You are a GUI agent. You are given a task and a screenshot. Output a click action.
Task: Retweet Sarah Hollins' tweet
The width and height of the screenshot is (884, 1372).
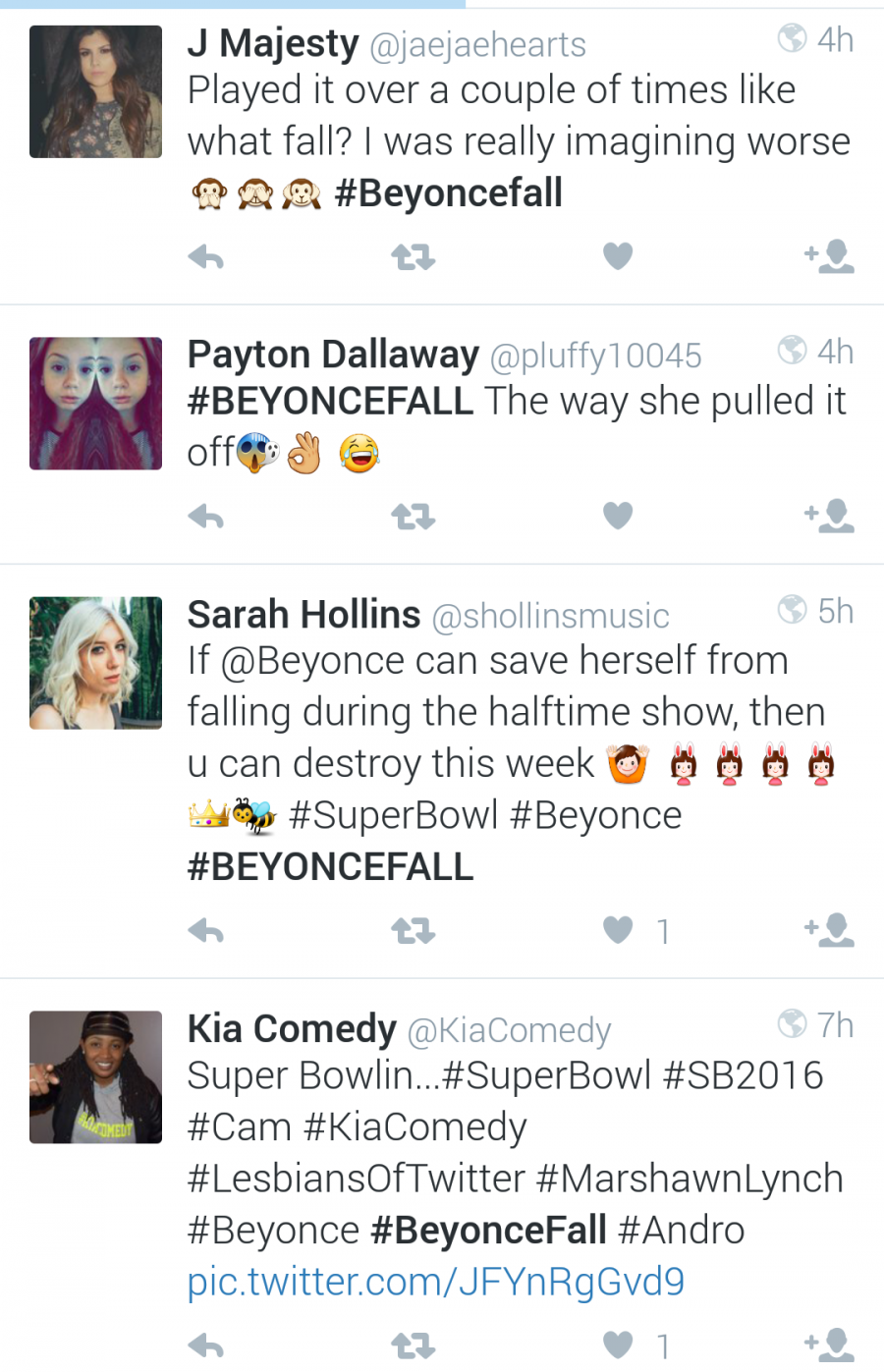click(x=413, y=930)
